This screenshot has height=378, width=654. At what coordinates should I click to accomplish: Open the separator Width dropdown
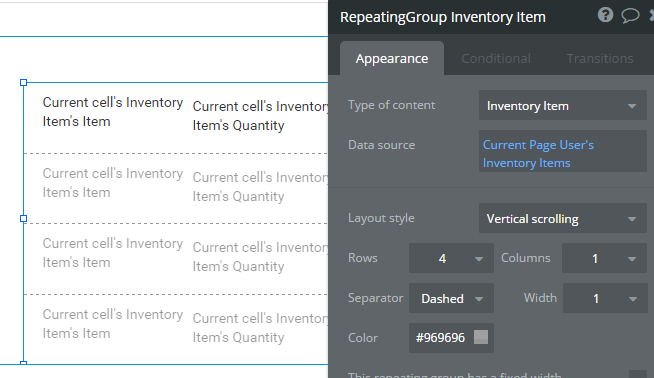pyautogui.click(x=604, y=298)
